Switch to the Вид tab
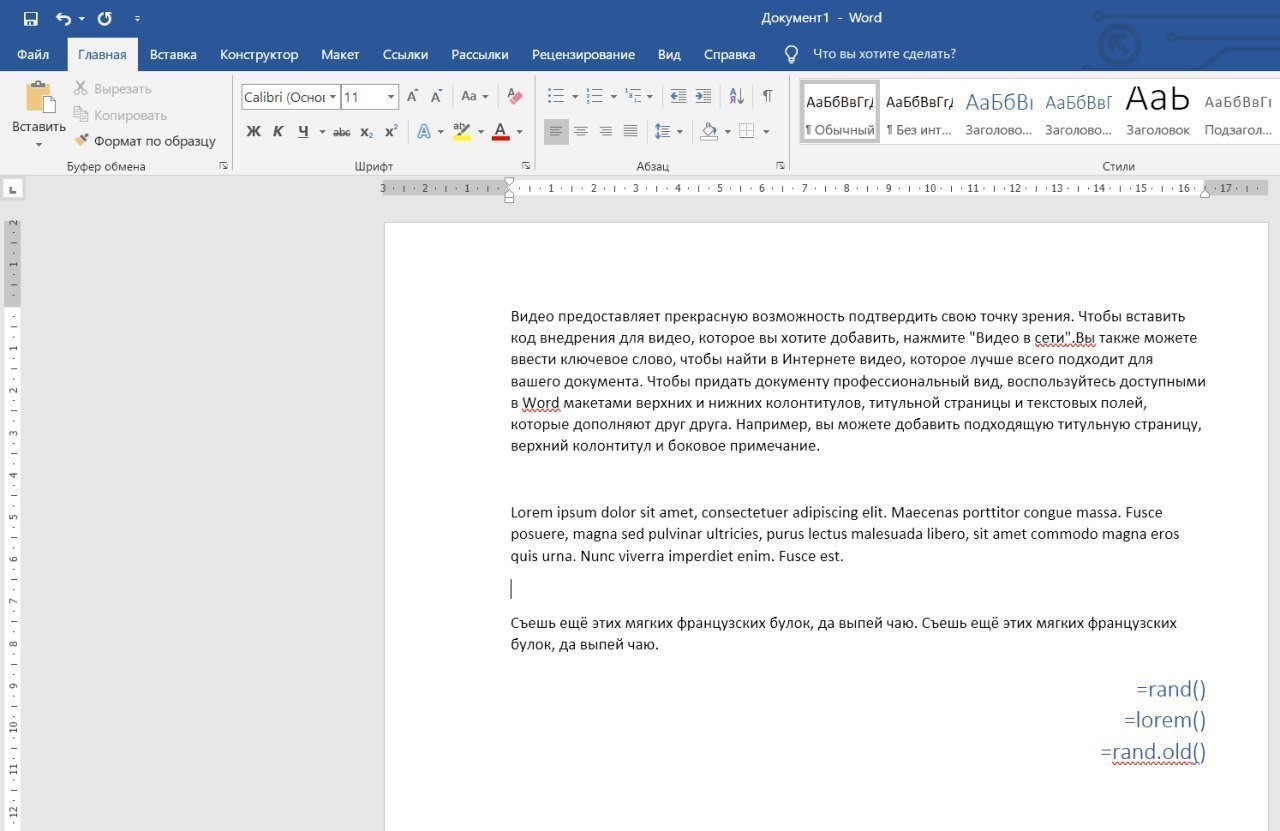 pyautogui.click(x=669, y=54)
